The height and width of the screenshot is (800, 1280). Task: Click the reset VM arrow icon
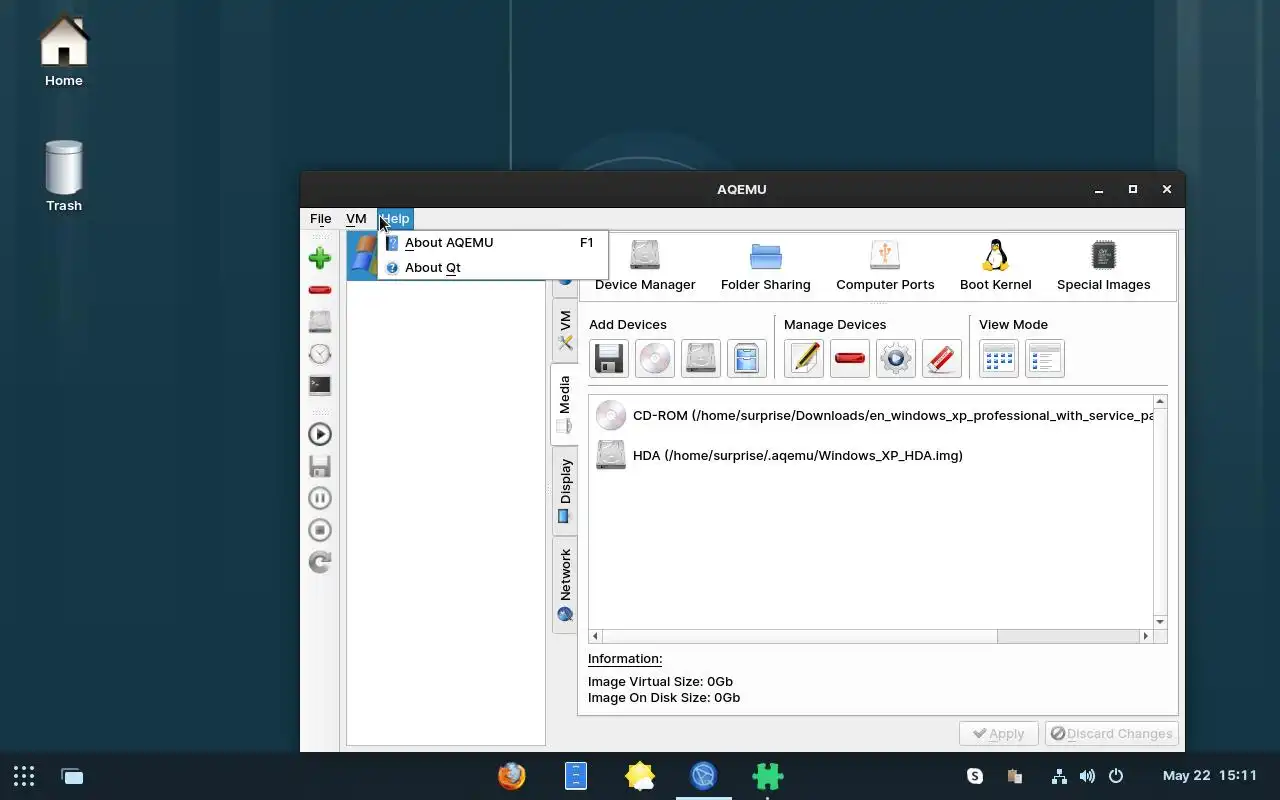click(320, 562)
